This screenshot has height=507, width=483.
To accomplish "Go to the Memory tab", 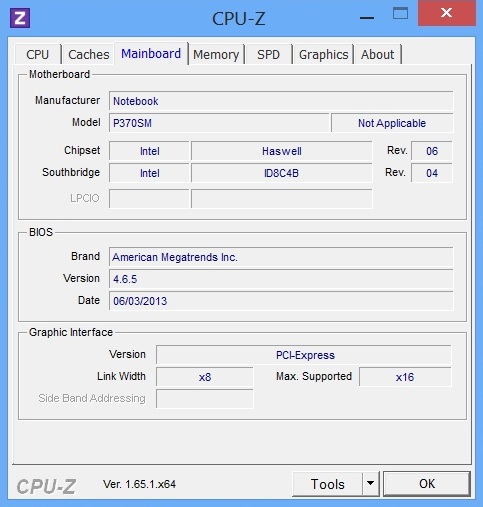I will coord(216,54).
